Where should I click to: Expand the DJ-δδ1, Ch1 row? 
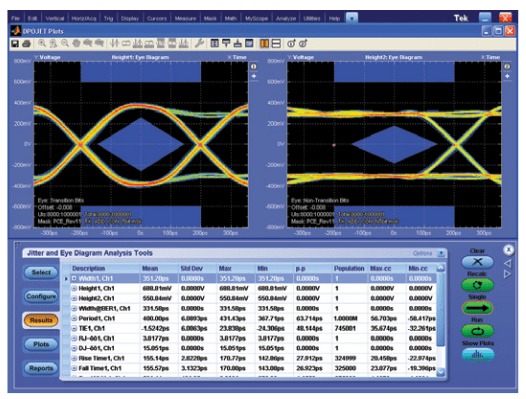[74, 348]
